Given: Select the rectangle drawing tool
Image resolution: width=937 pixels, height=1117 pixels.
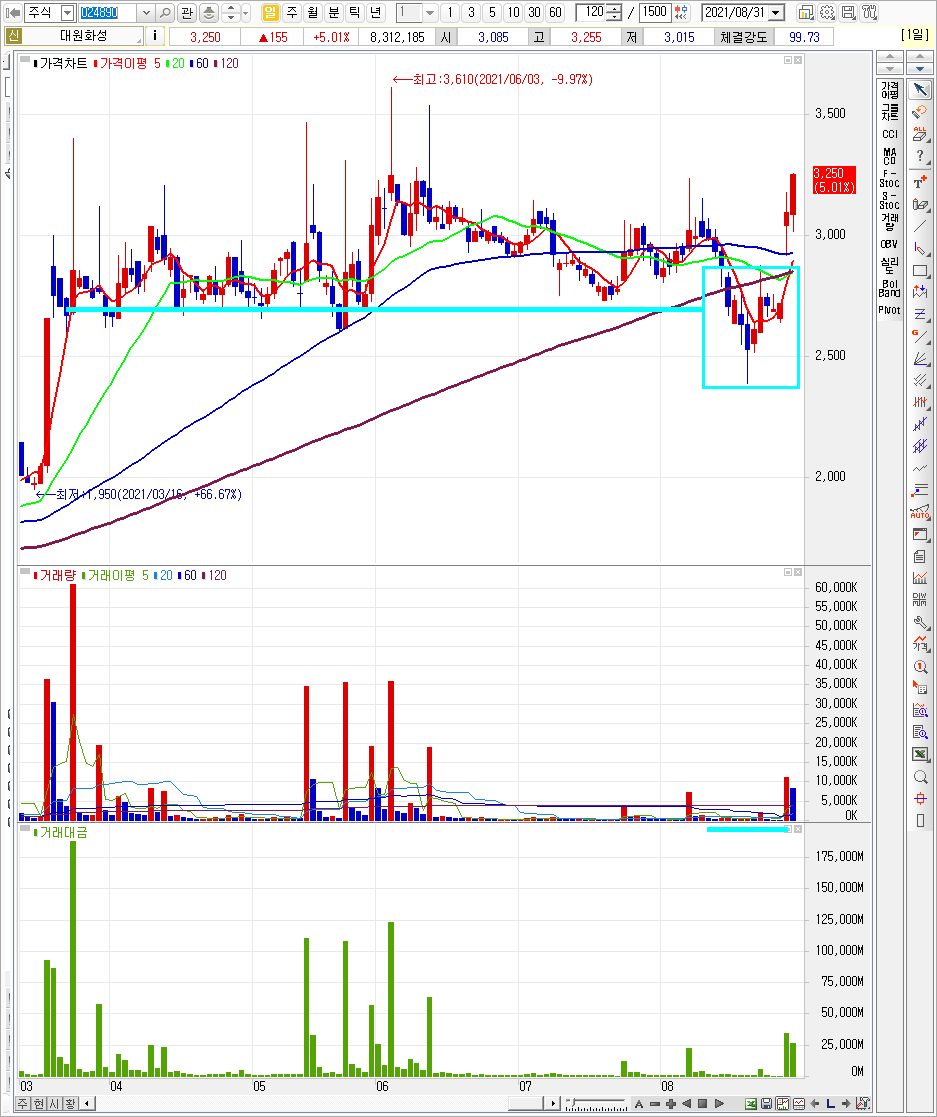Looking at the screenshot, I should (920, 271).
